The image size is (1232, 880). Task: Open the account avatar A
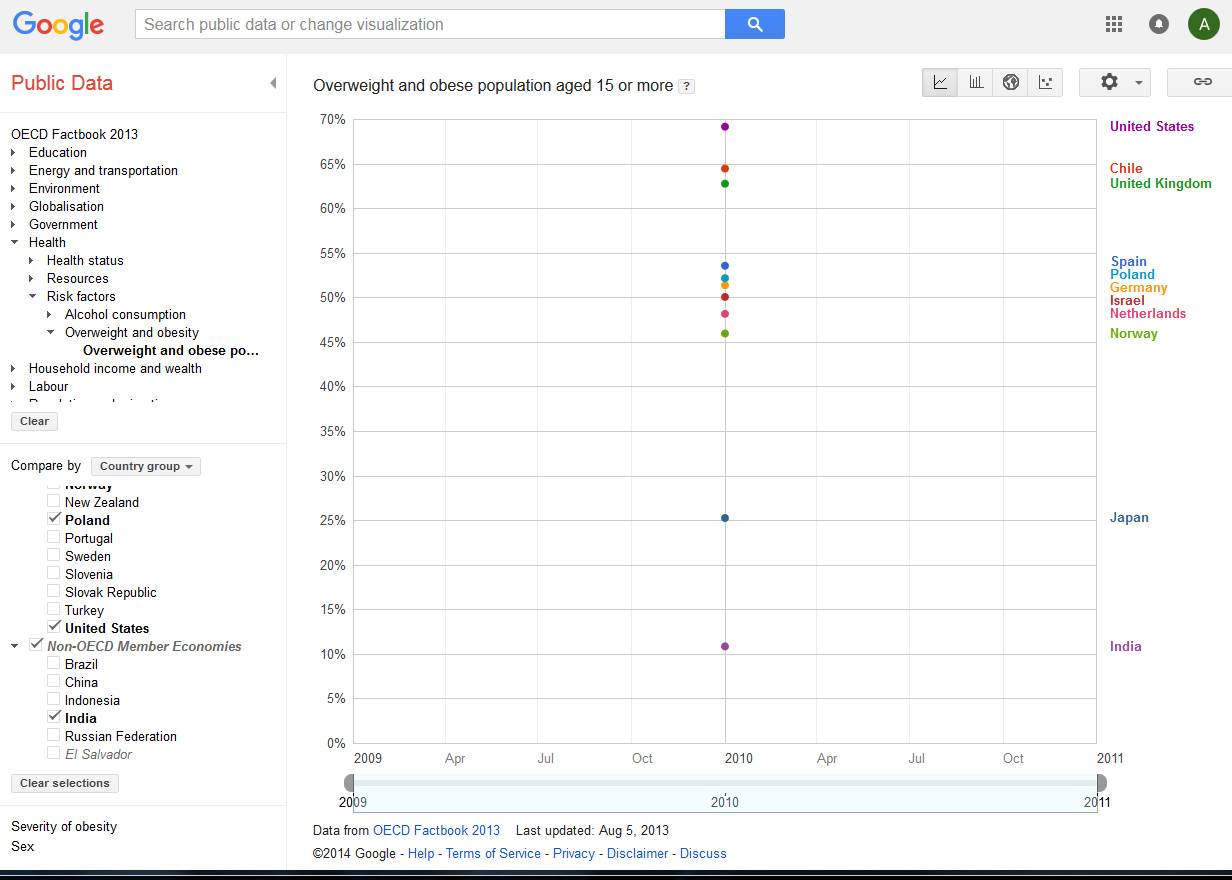pyautogui.click(x=1203, y=24)
